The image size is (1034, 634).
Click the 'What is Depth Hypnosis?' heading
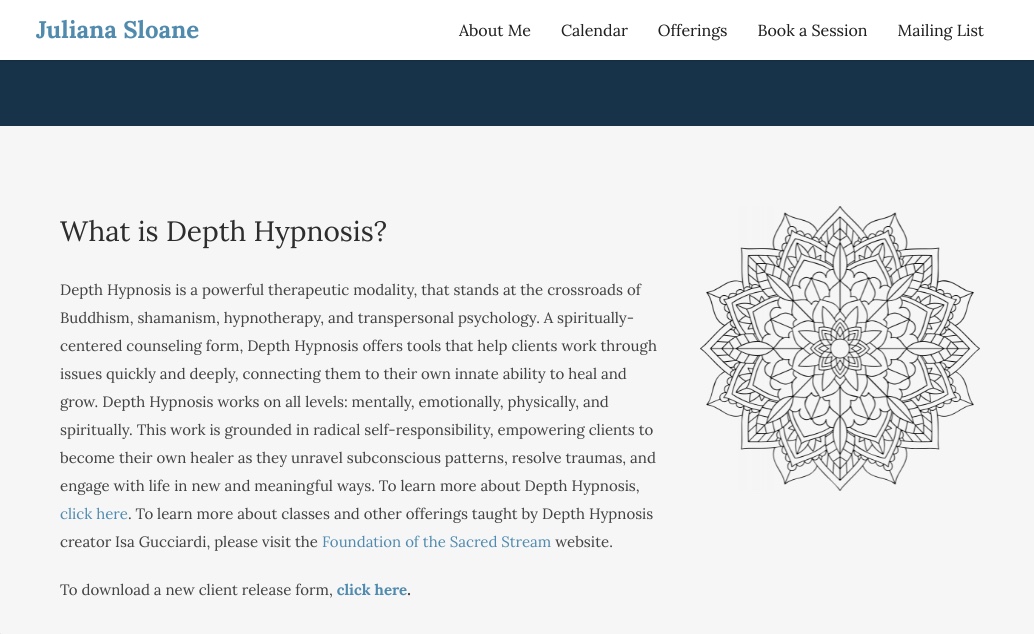[223, 232]
